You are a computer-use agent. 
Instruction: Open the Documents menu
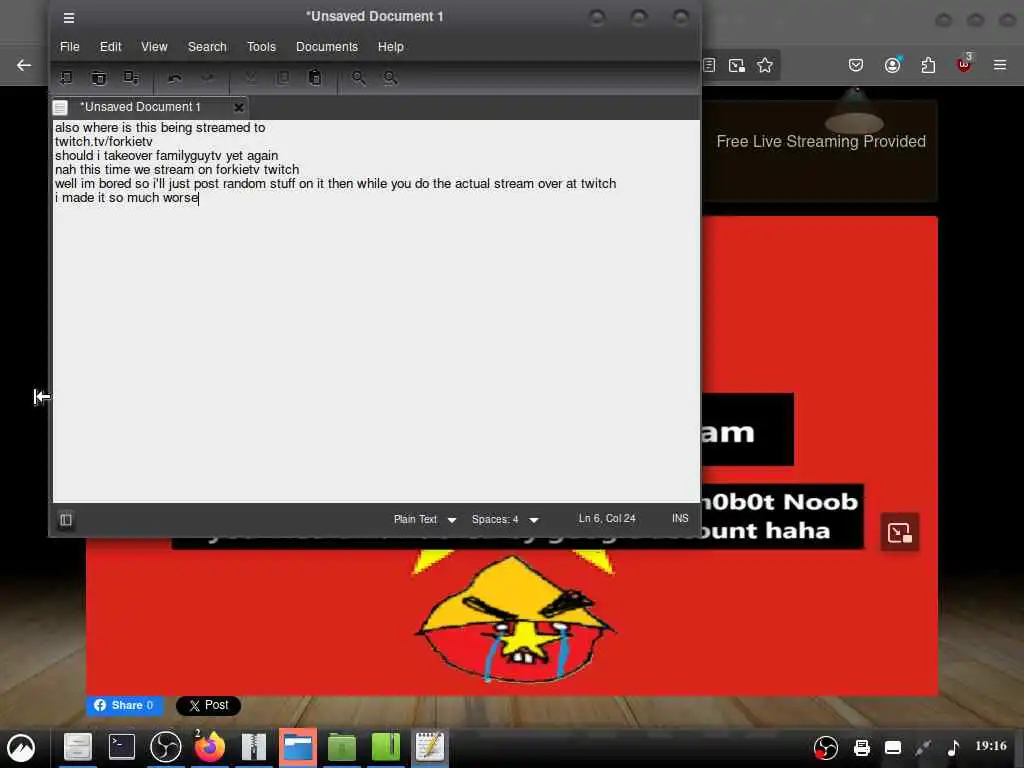coord(327,47)
